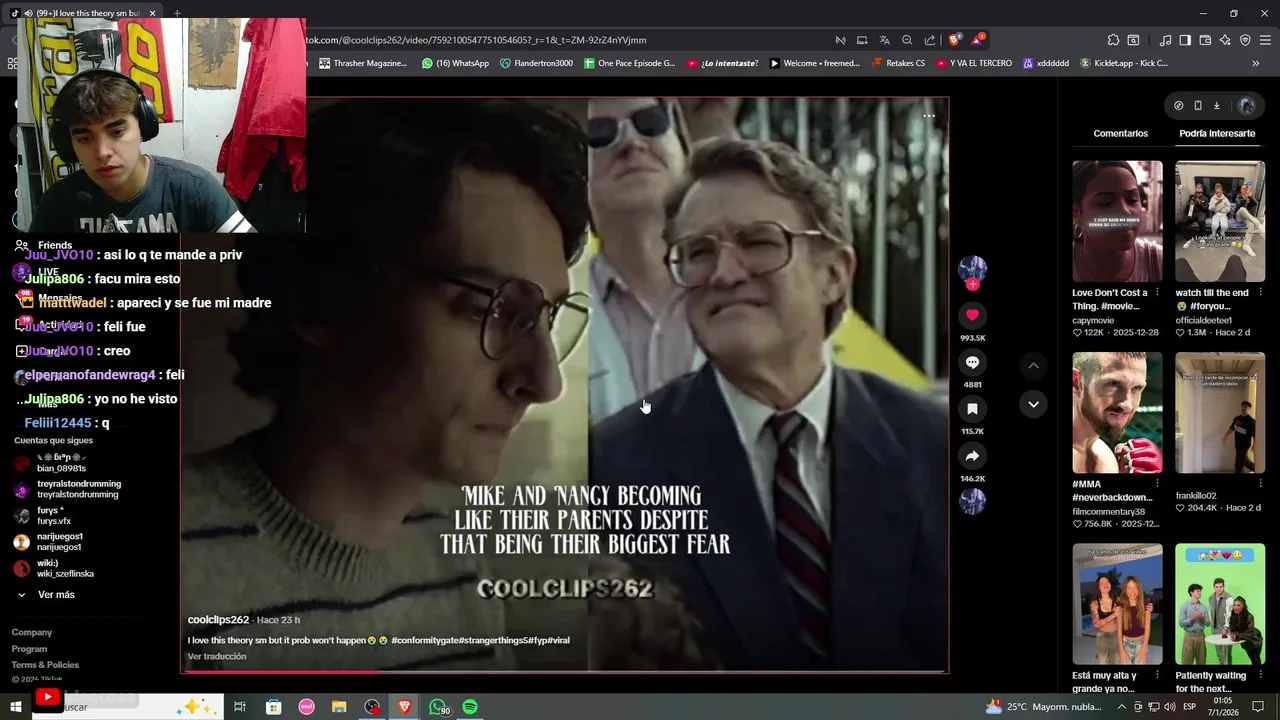
Task: Open the browser hamburger menu
Action: pos(1266,40)
